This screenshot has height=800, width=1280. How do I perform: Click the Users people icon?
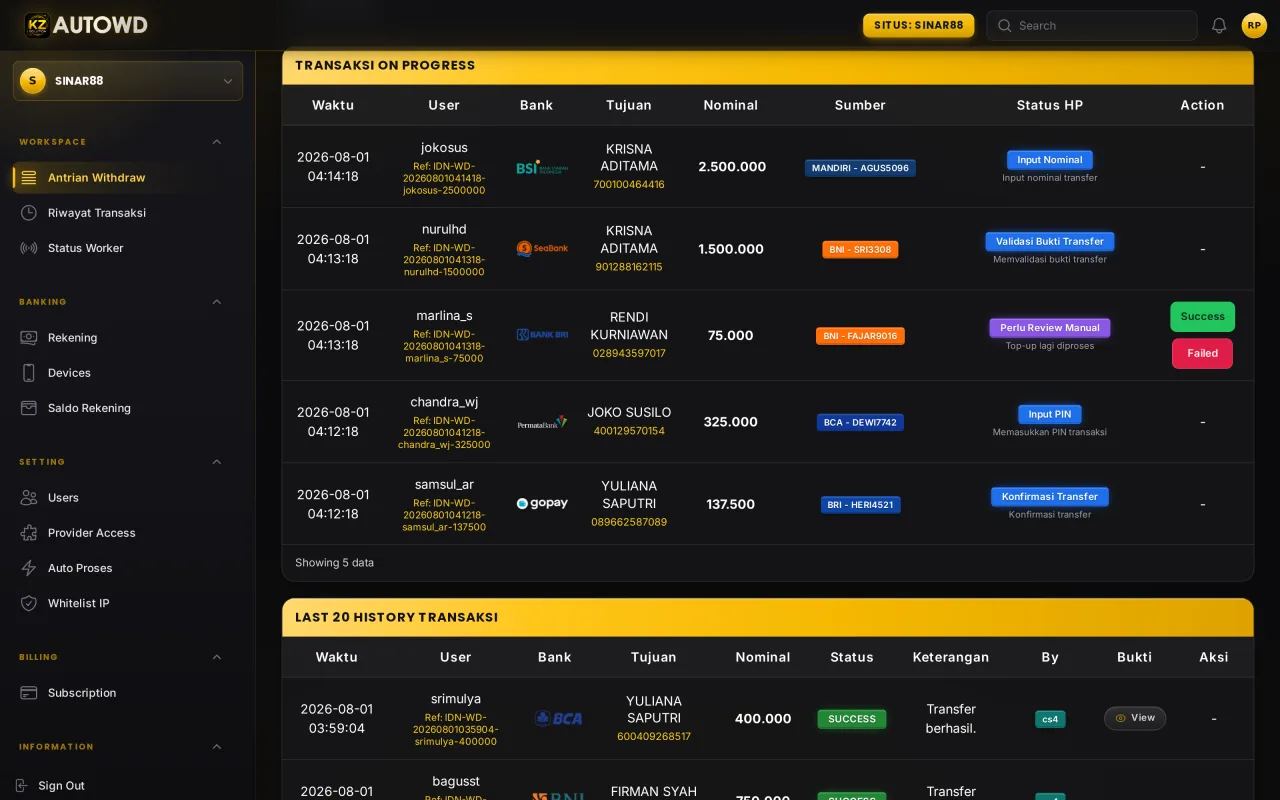[x=29, y=498]
